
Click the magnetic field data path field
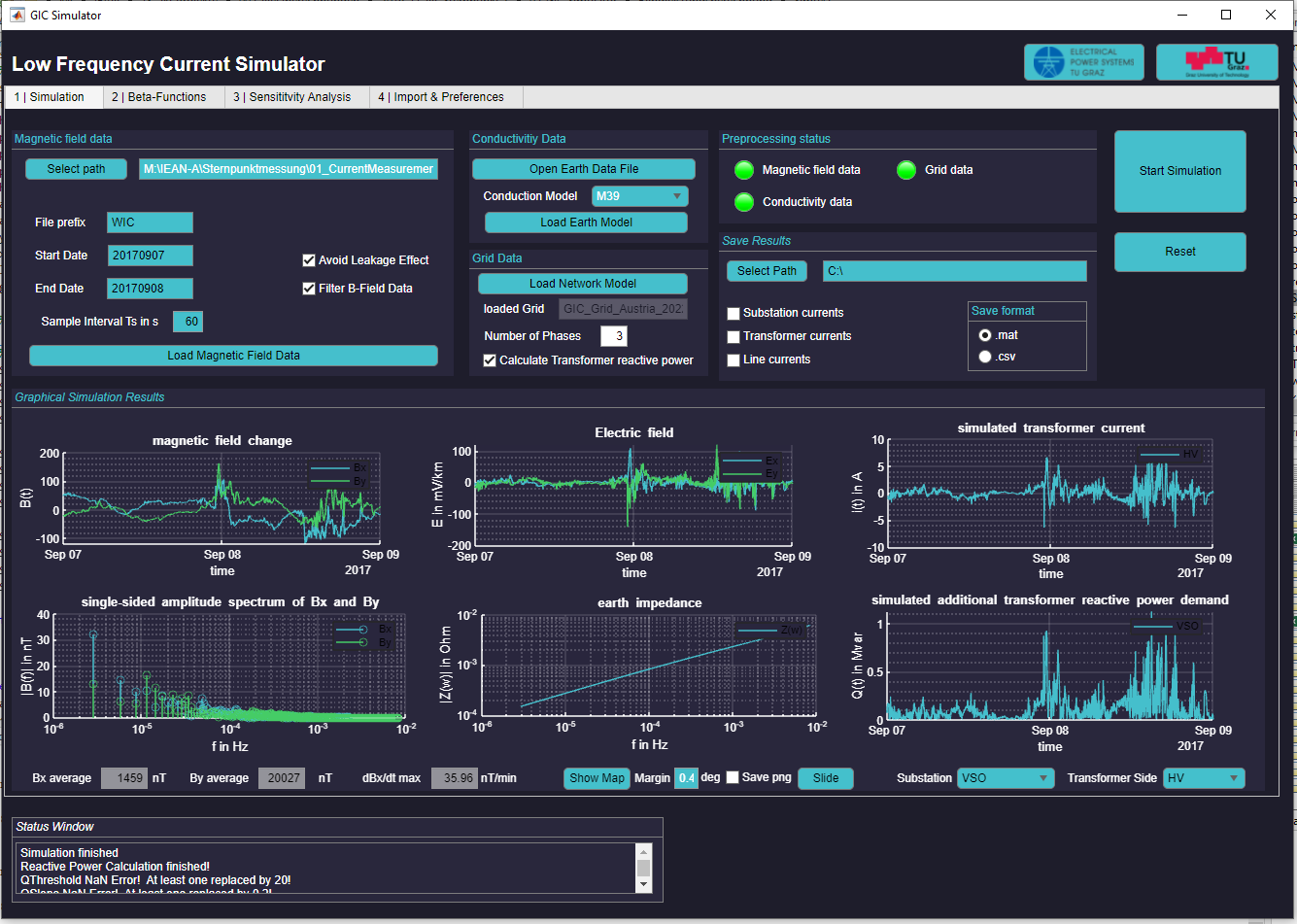pos(289,169)
